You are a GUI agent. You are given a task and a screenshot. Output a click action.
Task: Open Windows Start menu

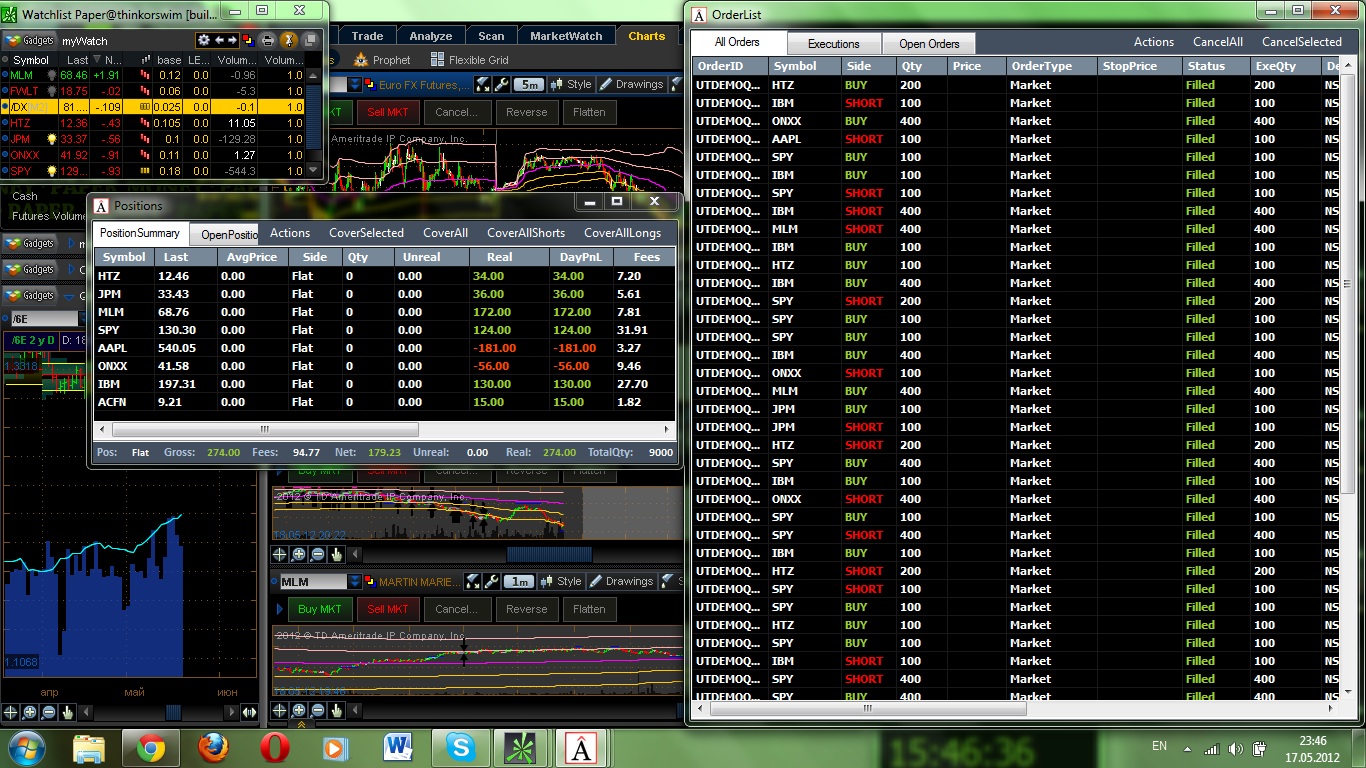pyautogui.click(x=25, y=747)
